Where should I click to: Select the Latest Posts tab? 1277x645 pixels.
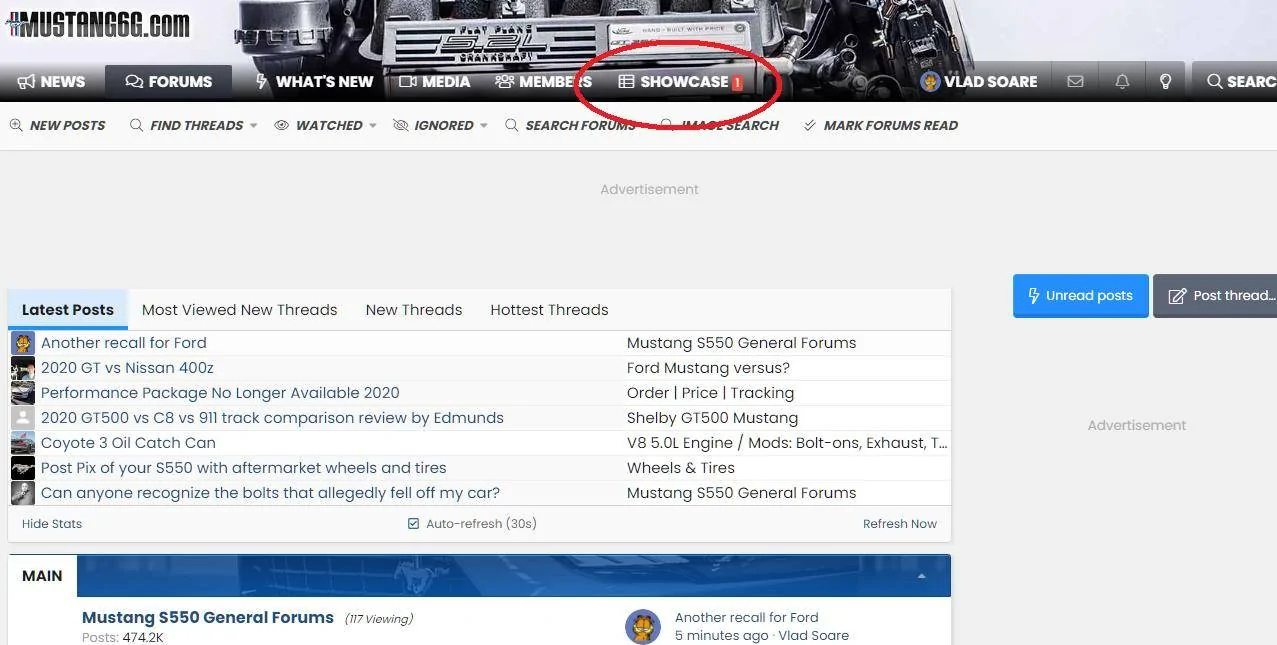[x=68, y=310]
